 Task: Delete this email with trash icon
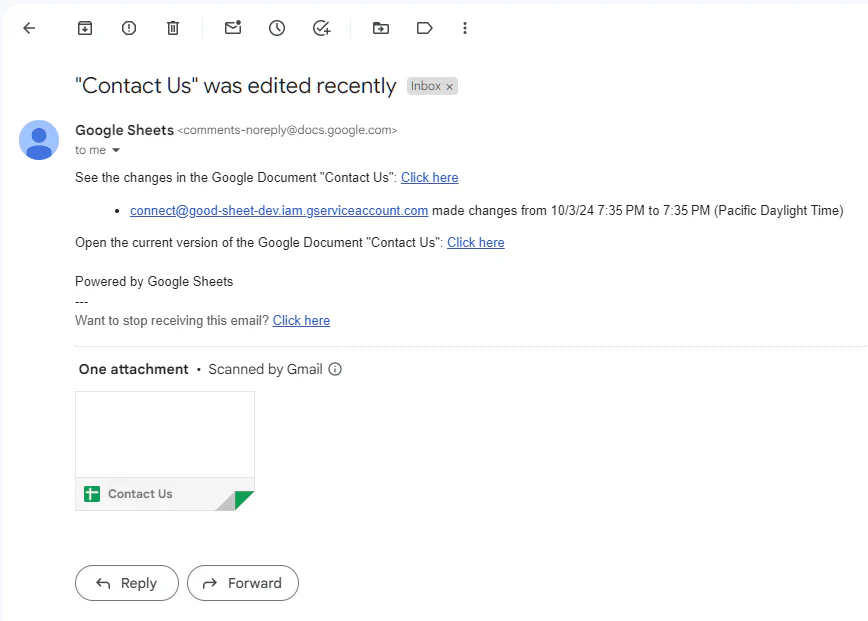[173, 28]
